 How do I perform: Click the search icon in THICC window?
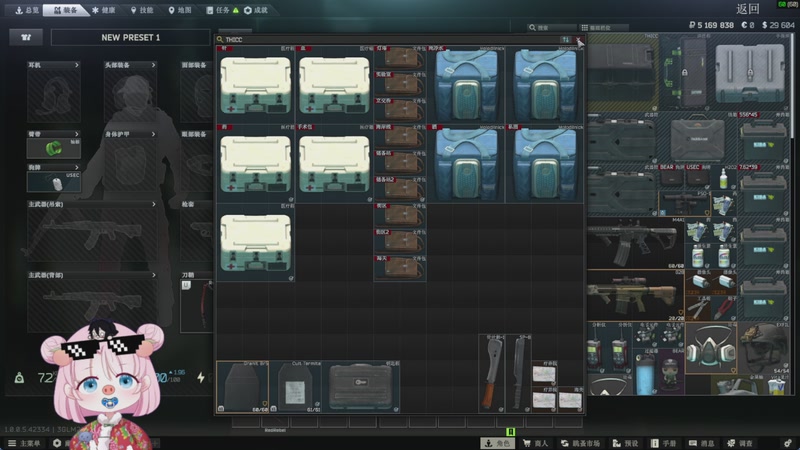pos(220,39)
